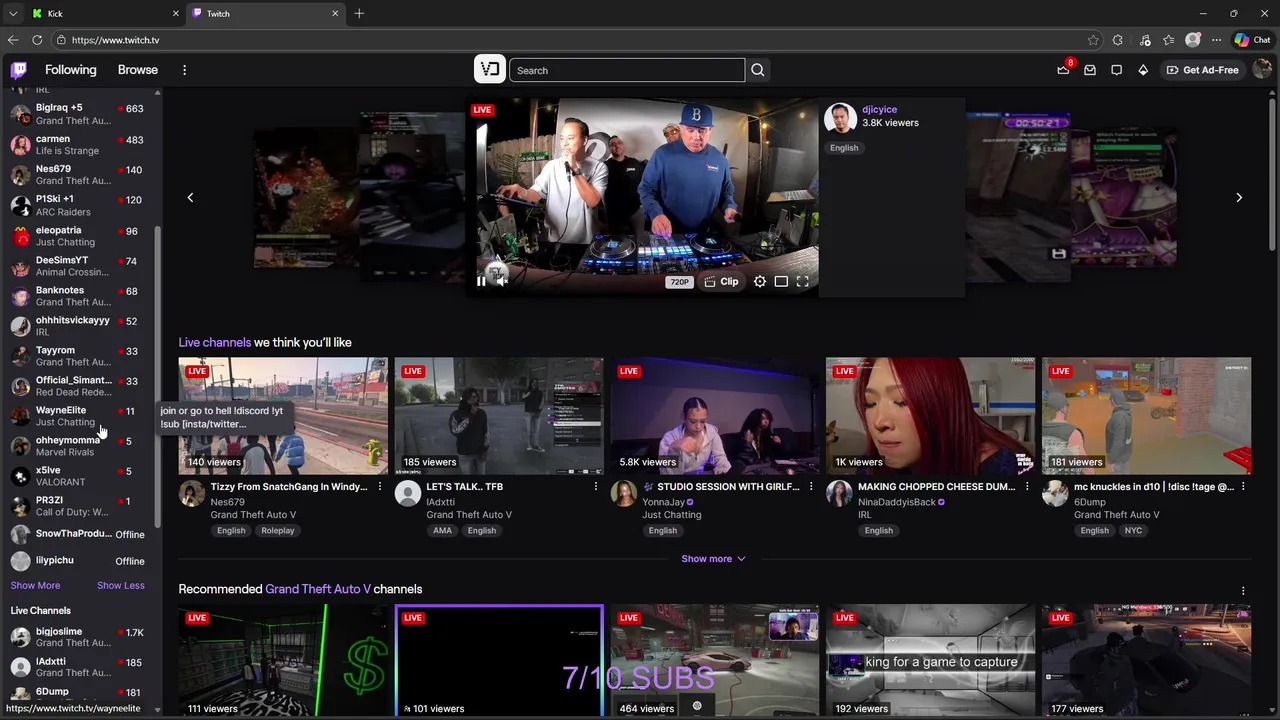
Task: Open settings gear on featured stream player
Action: point(760,282)
